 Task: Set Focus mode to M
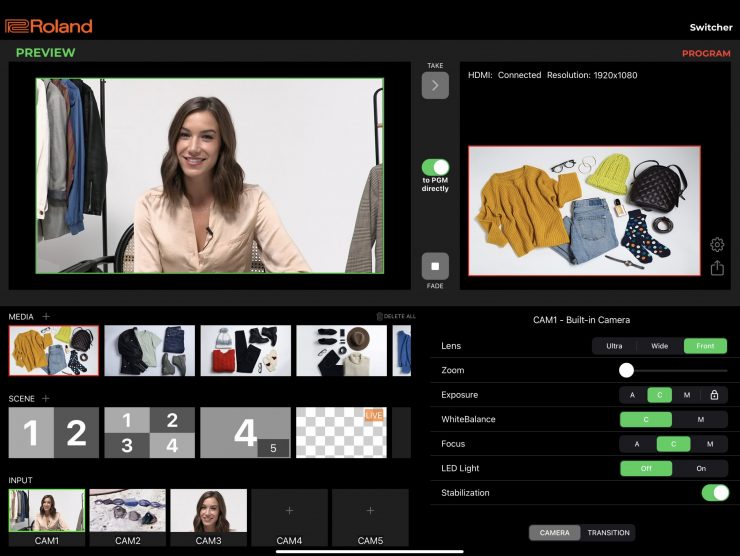coord(710,444)
